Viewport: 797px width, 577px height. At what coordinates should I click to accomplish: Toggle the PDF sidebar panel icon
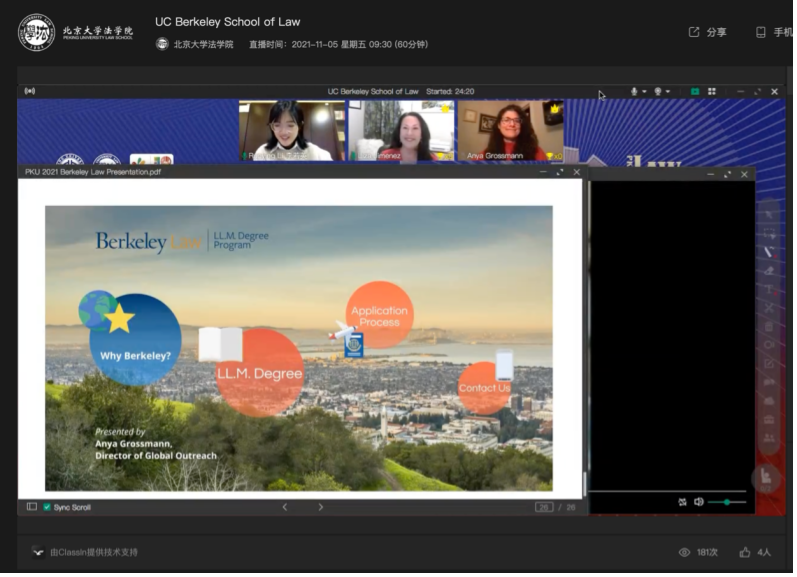[x=31, y=507]
